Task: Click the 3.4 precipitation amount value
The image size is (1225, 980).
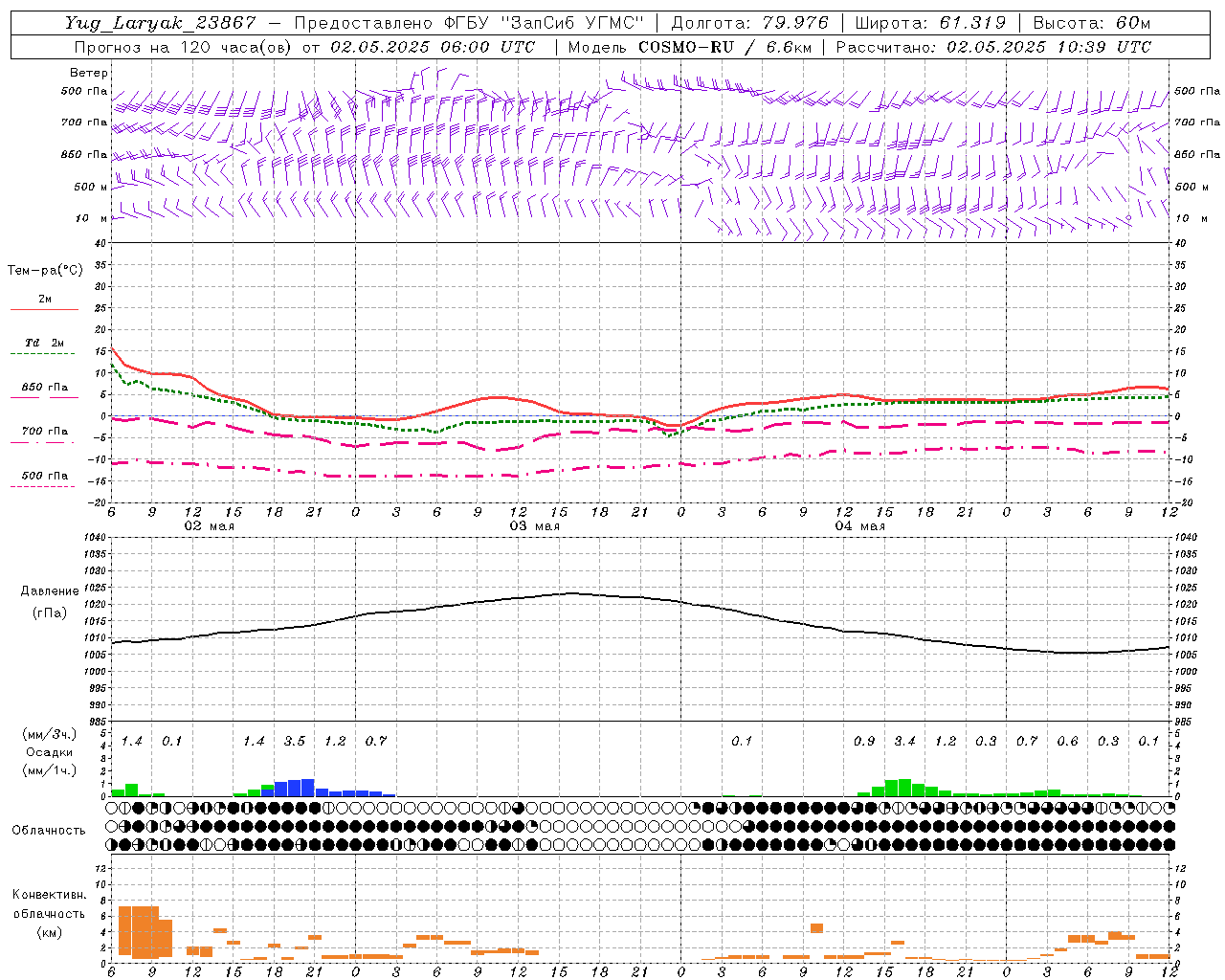Action: [904, 742]
